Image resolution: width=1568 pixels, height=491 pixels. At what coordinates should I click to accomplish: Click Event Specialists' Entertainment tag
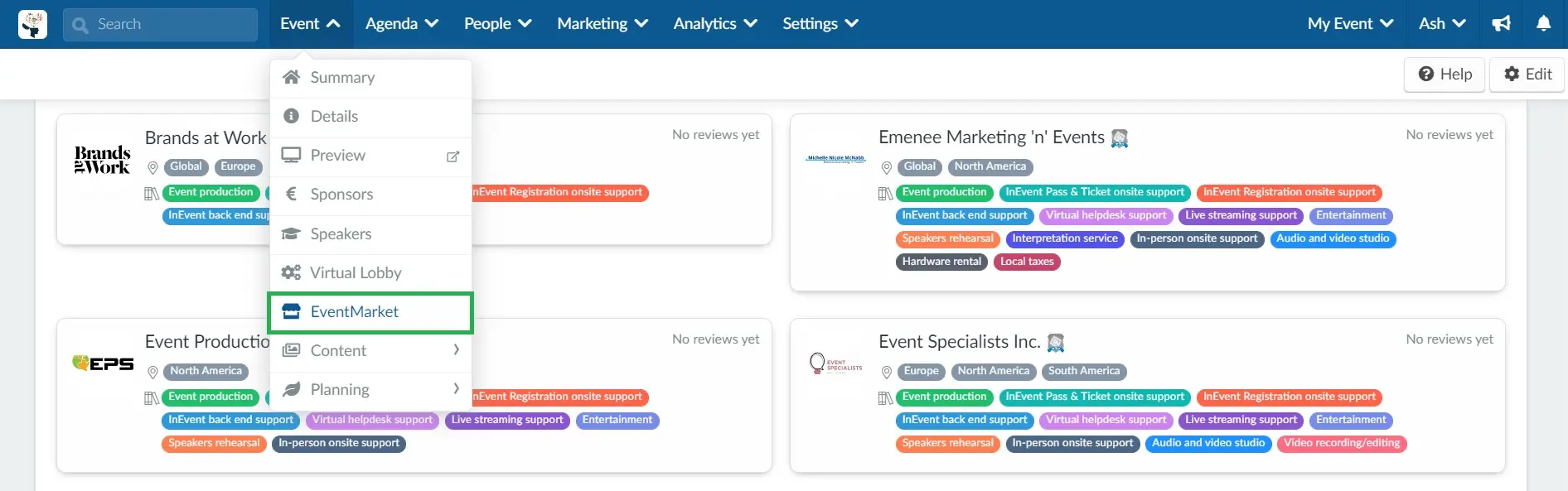coord(1351,420)
